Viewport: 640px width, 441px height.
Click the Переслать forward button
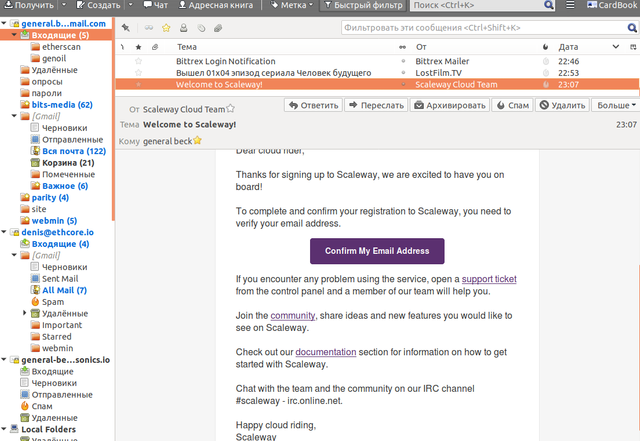[x=376, y=105]
